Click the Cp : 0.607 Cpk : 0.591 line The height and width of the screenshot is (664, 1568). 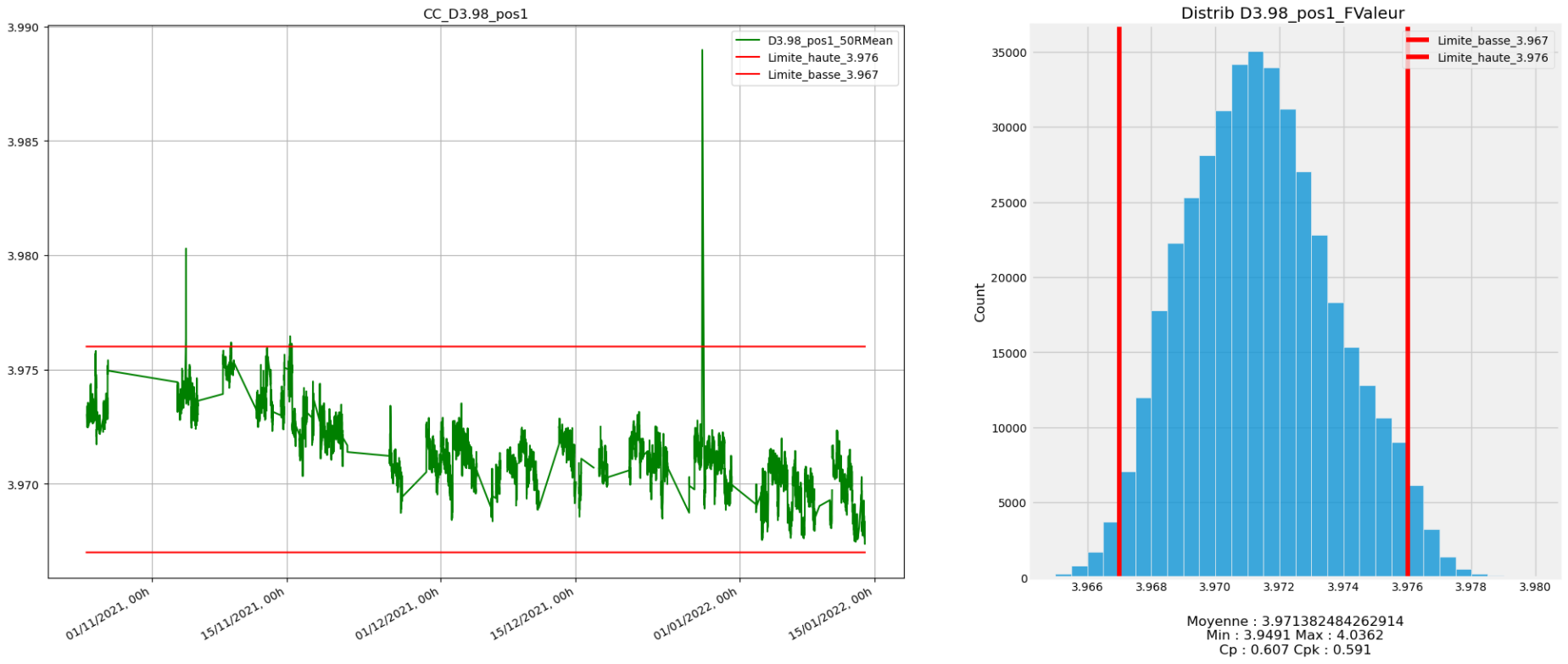coord(1295,650)
